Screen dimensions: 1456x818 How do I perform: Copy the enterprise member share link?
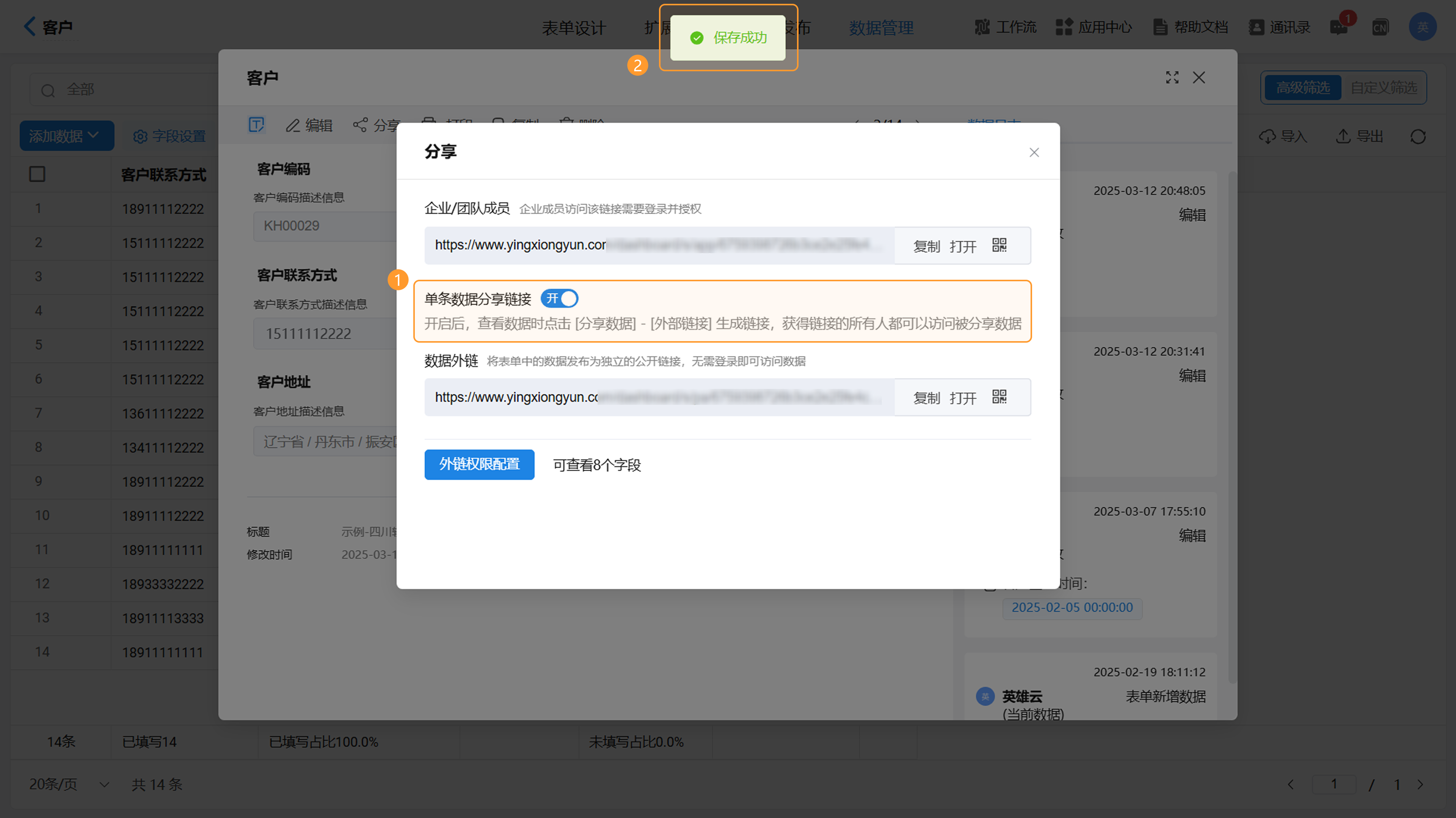(926, 246)
